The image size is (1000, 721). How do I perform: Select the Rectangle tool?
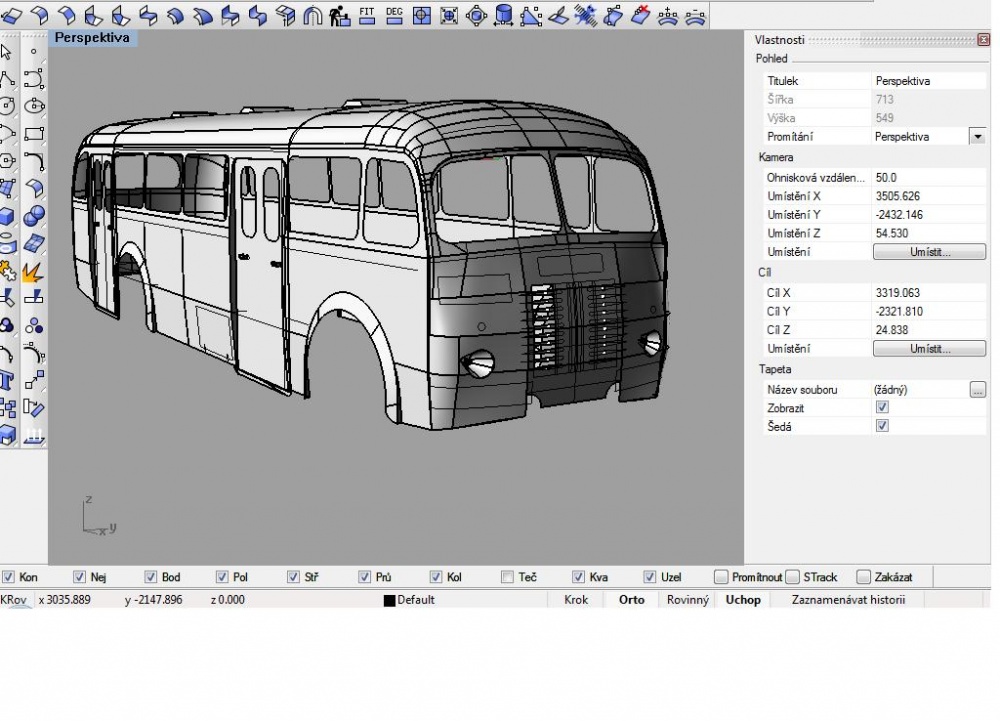[34, 133]
